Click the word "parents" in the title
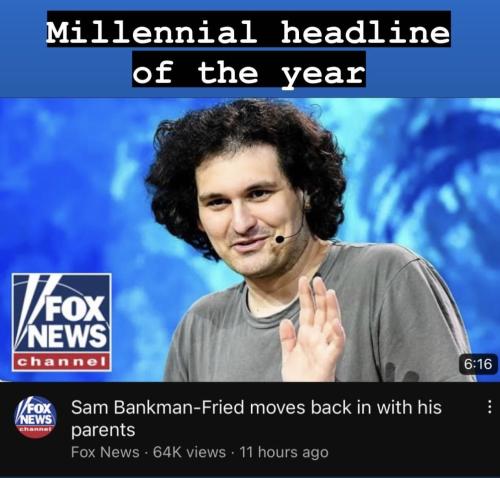Viewport: 500px width, 478px height. [103, 430]
